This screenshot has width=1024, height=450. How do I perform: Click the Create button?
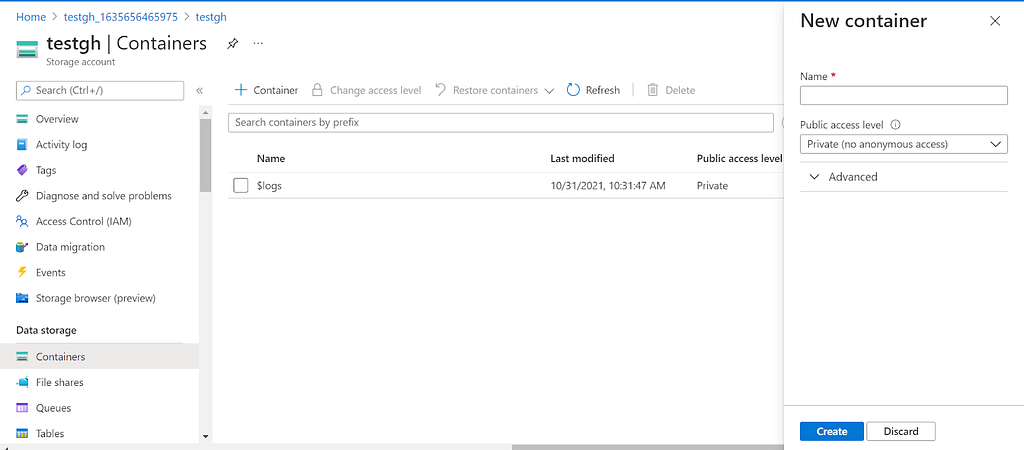pyautogui.click(x=832, y=431)
